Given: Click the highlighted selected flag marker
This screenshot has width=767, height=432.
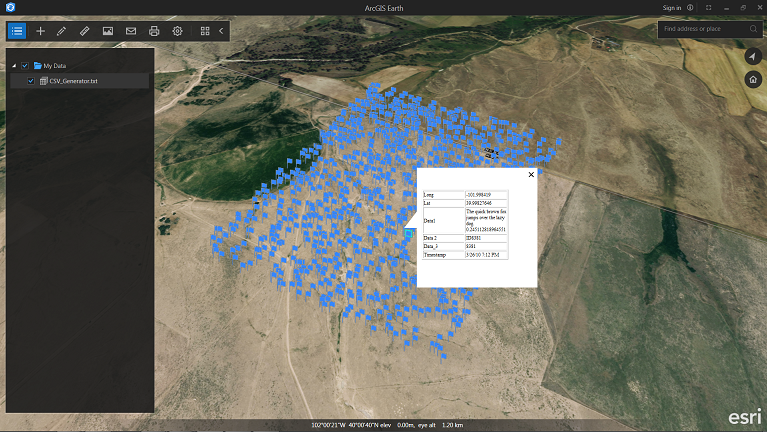Looking at the screenshot, I should 408,234.
